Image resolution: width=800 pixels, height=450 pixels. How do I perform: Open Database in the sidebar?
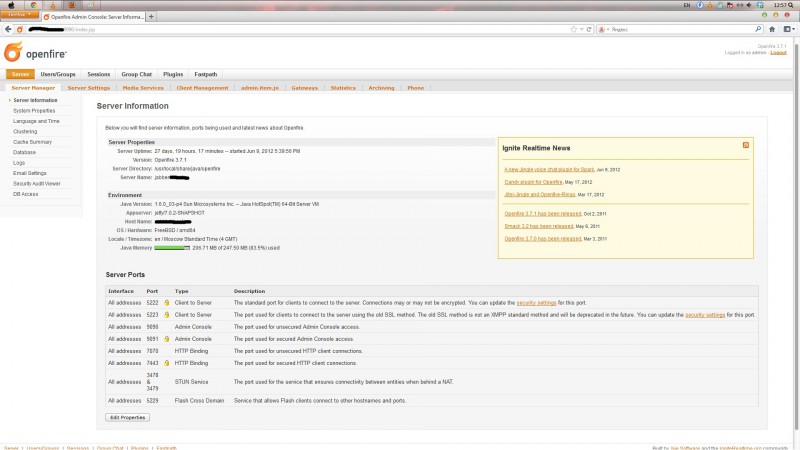click(x=24, y=153)
